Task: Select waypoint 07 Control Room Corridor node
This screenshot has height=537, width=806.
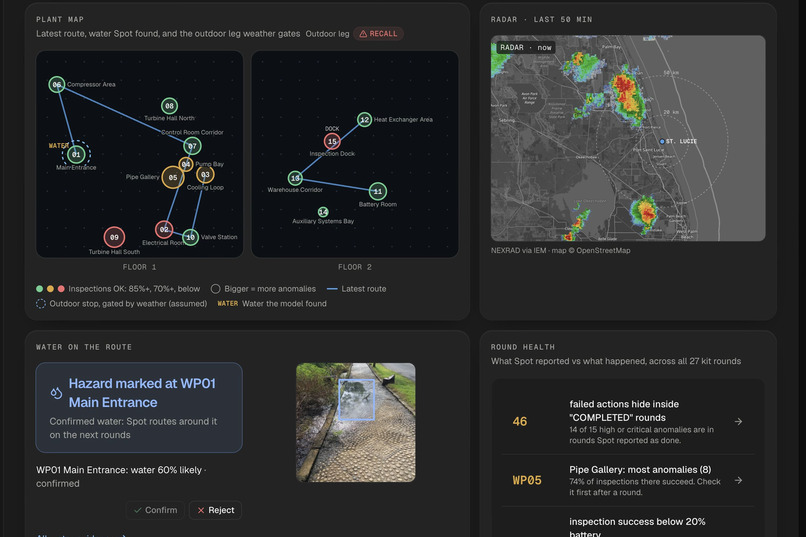Action: click(x=192, y=146)
